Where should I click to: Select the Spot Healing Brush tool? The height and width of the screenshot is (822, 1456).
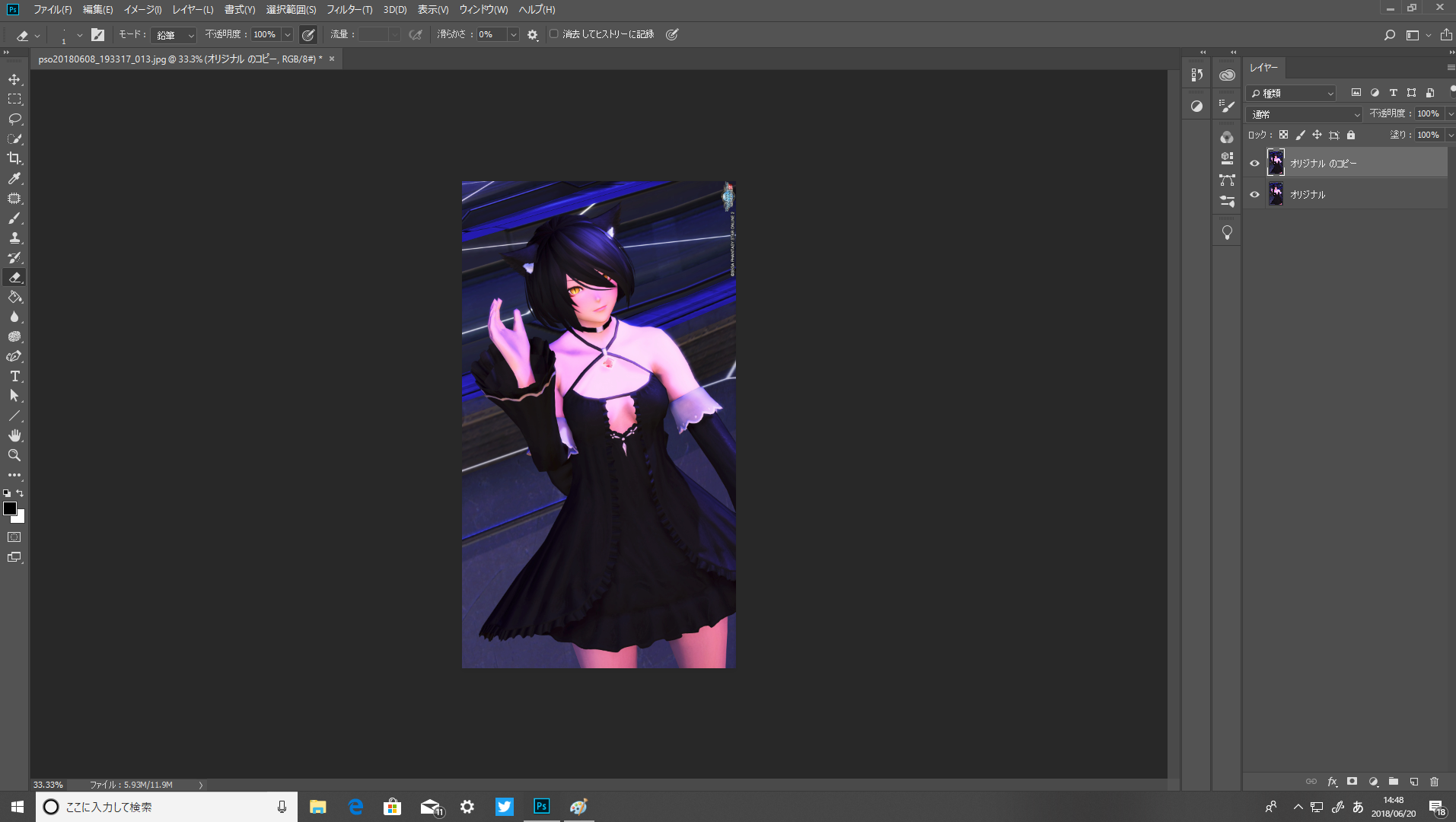pos(14,198)
